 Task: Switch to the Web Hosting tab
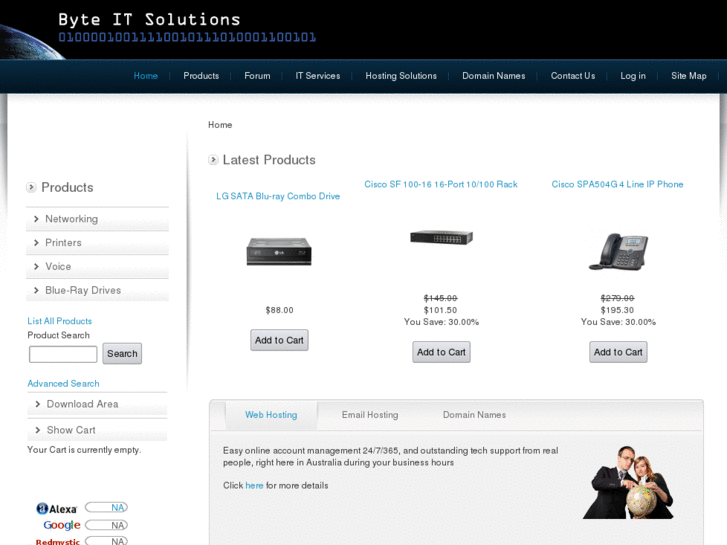click(x=271, y=415)
